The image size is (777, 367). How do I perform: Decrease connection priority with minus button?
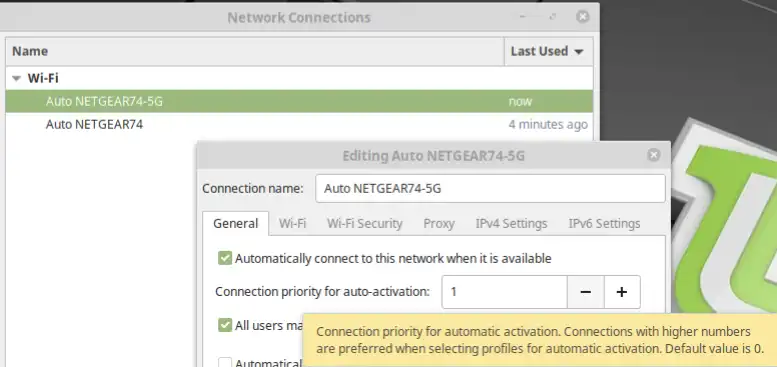pos(585,292)
